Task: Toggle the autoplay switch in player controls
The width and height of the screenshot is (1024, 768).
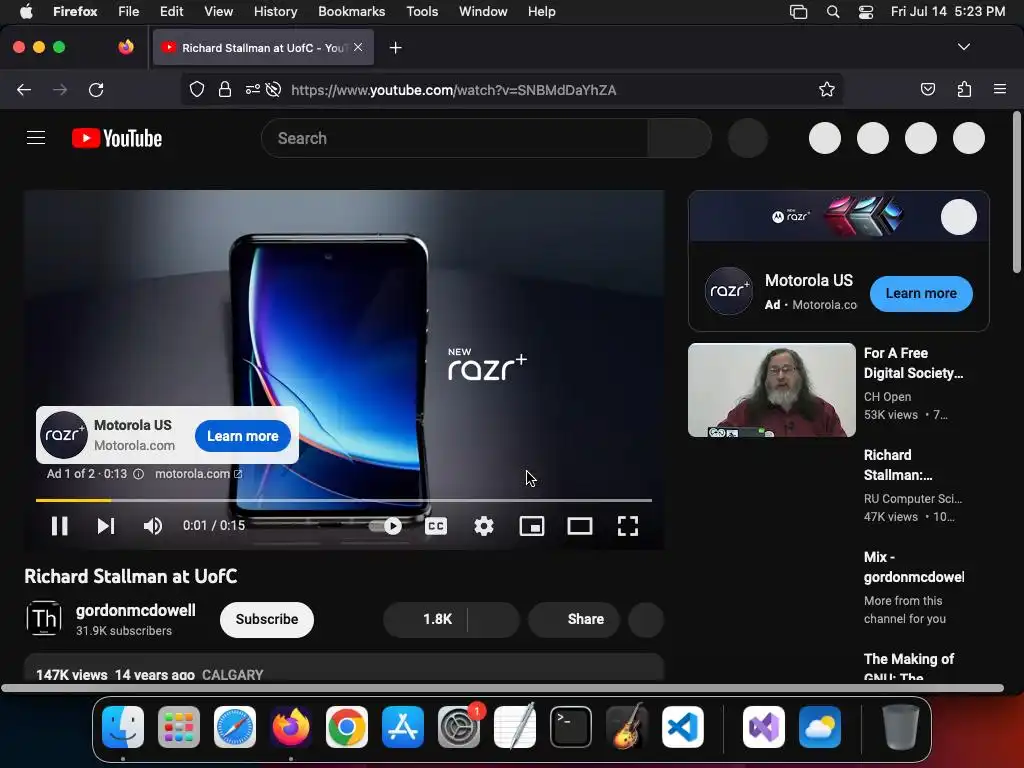Action: point(385,526)
